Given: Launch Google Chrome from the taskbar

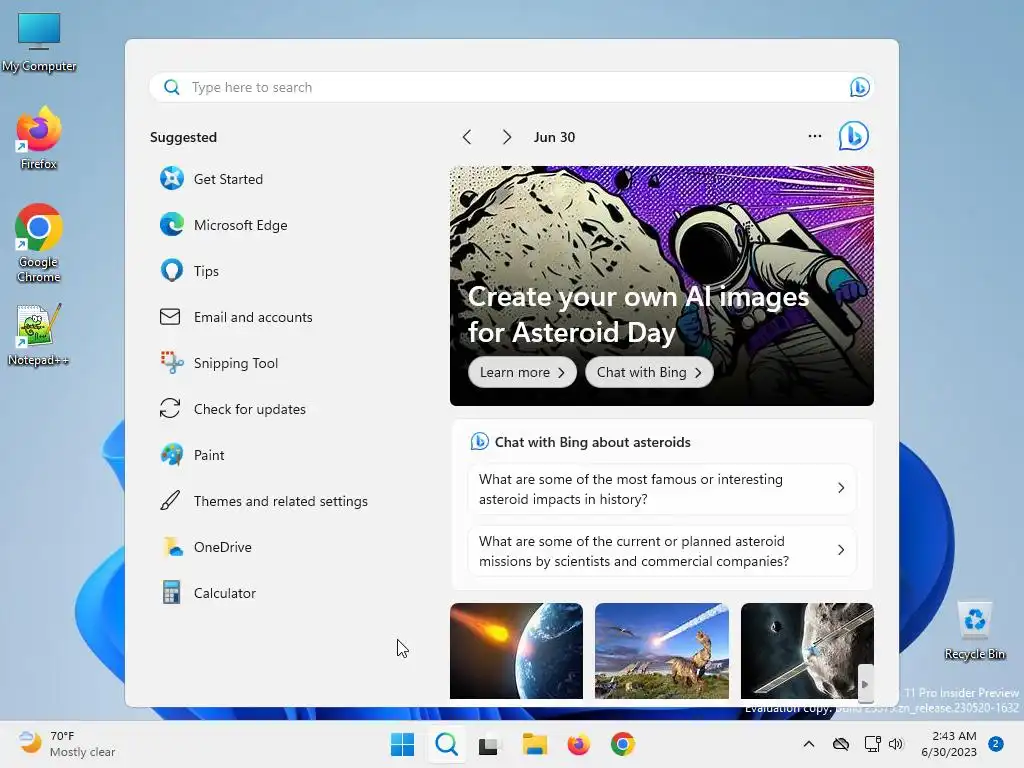Looking at the screenshot, I should pyautogui.click(x=623, y=744).
